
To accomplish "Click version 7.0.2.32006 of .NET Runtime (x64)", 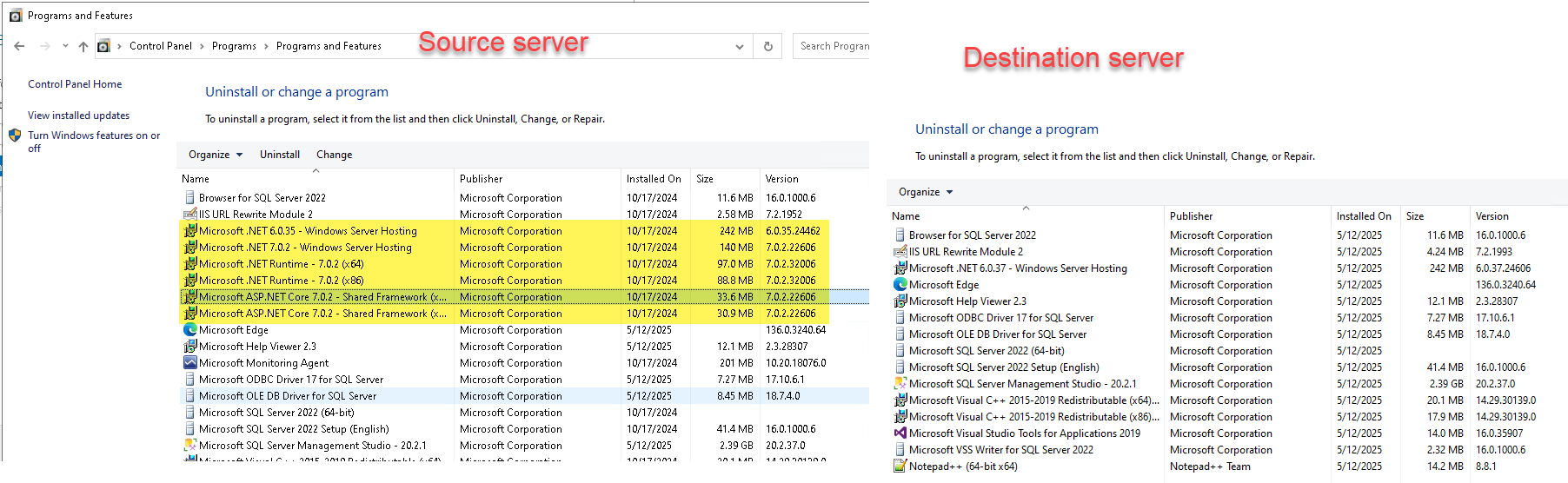I will point(790,264).
